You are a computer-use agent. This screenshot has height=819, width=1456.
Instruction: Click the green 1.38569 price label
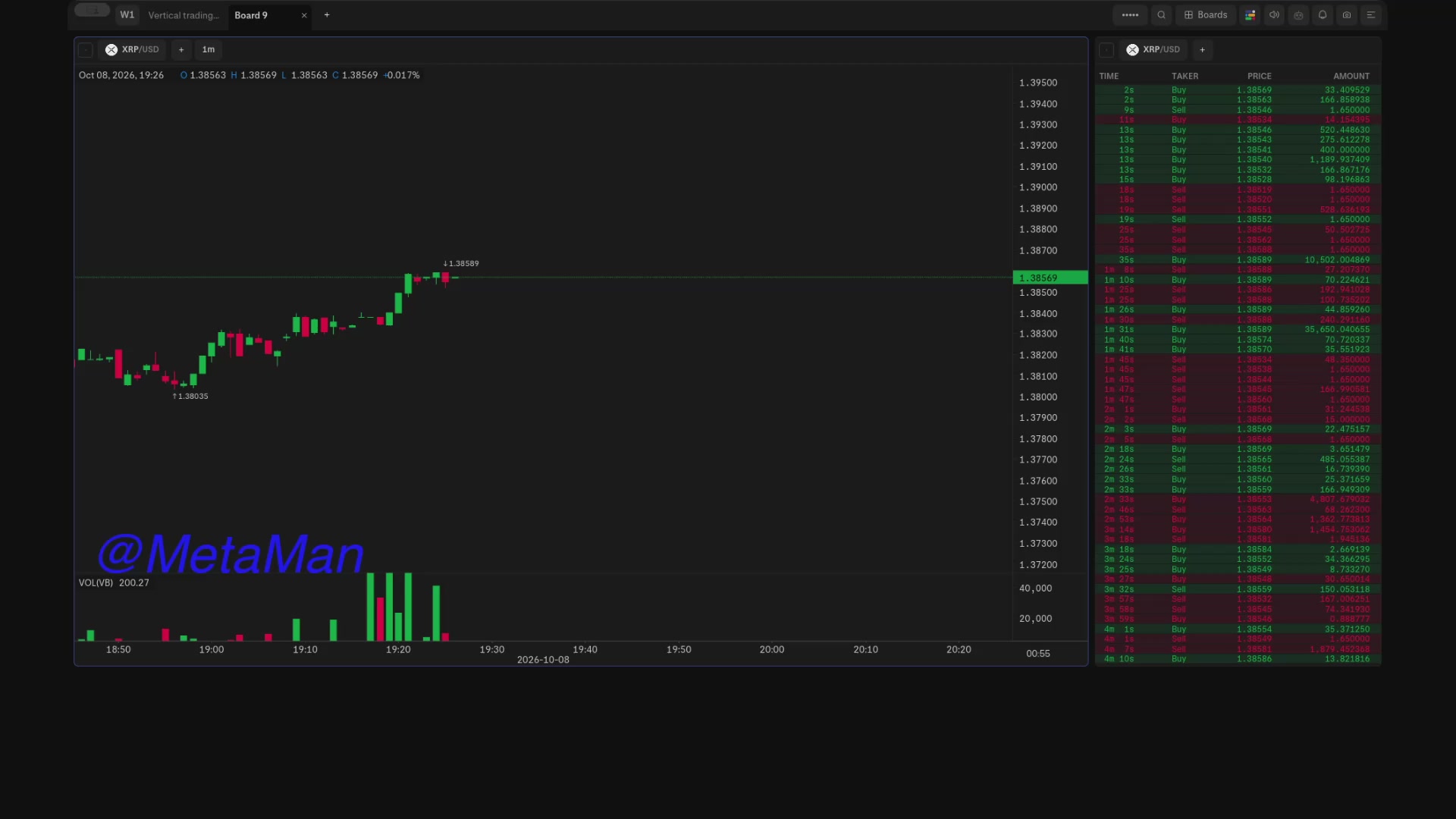(x=1050, y=278)
